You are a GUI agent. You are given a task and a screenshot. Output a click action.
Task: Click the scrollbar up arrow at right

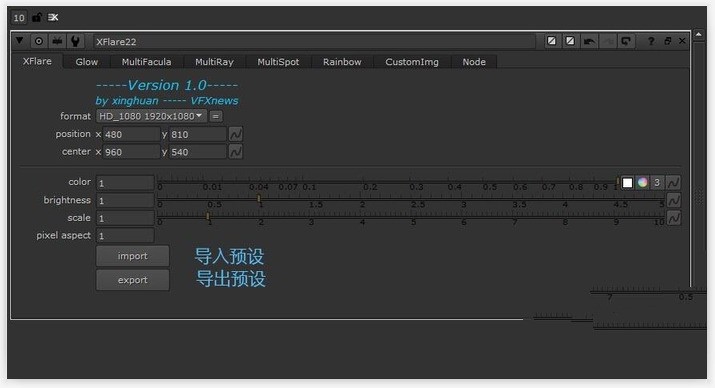pos(699,35)
